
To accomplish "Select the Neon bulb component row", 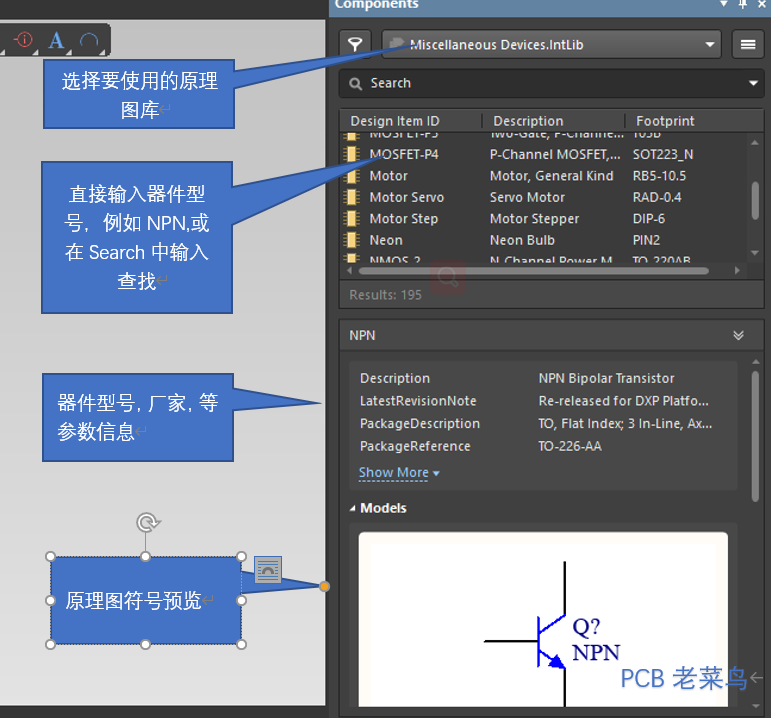I will click(386, 240).
